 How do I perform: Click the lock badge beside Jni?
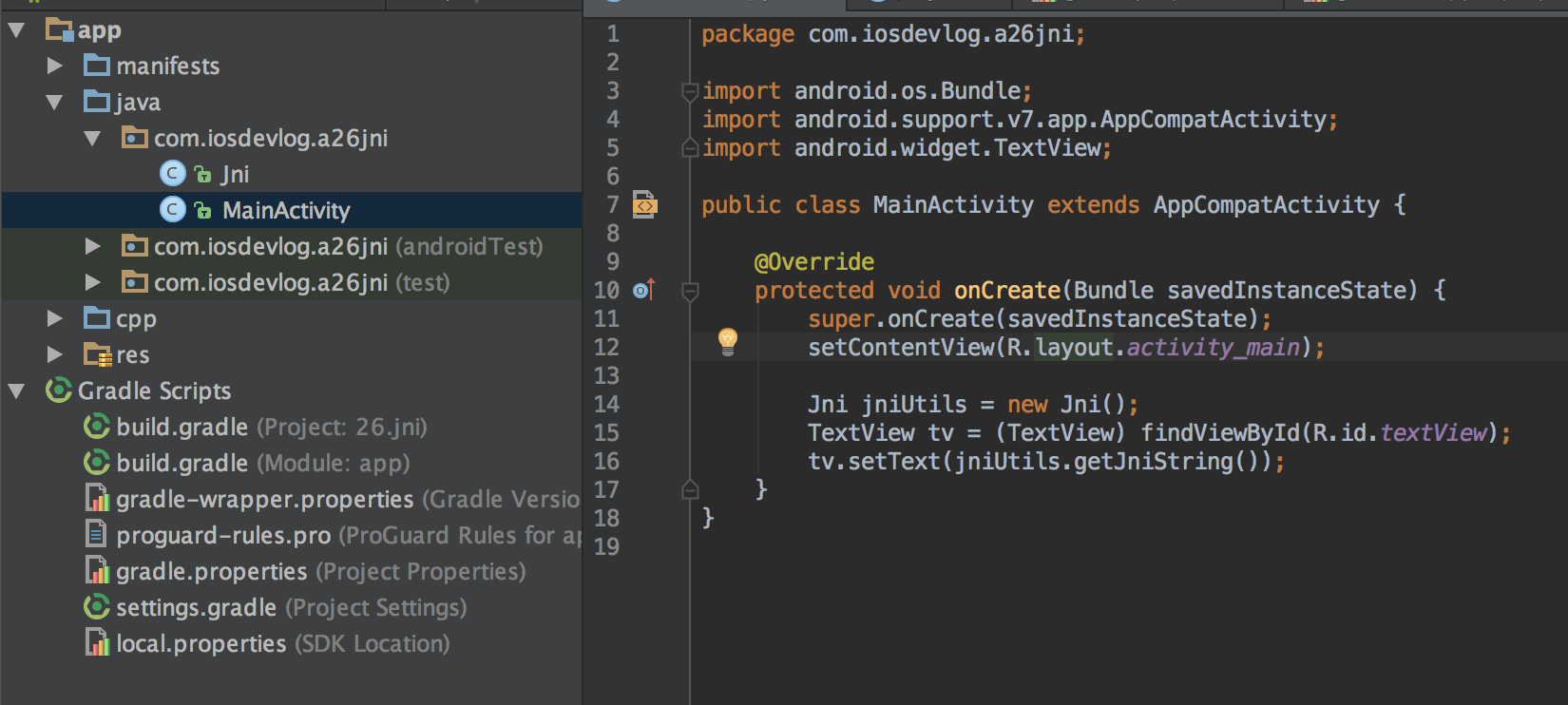click(202, 175)
